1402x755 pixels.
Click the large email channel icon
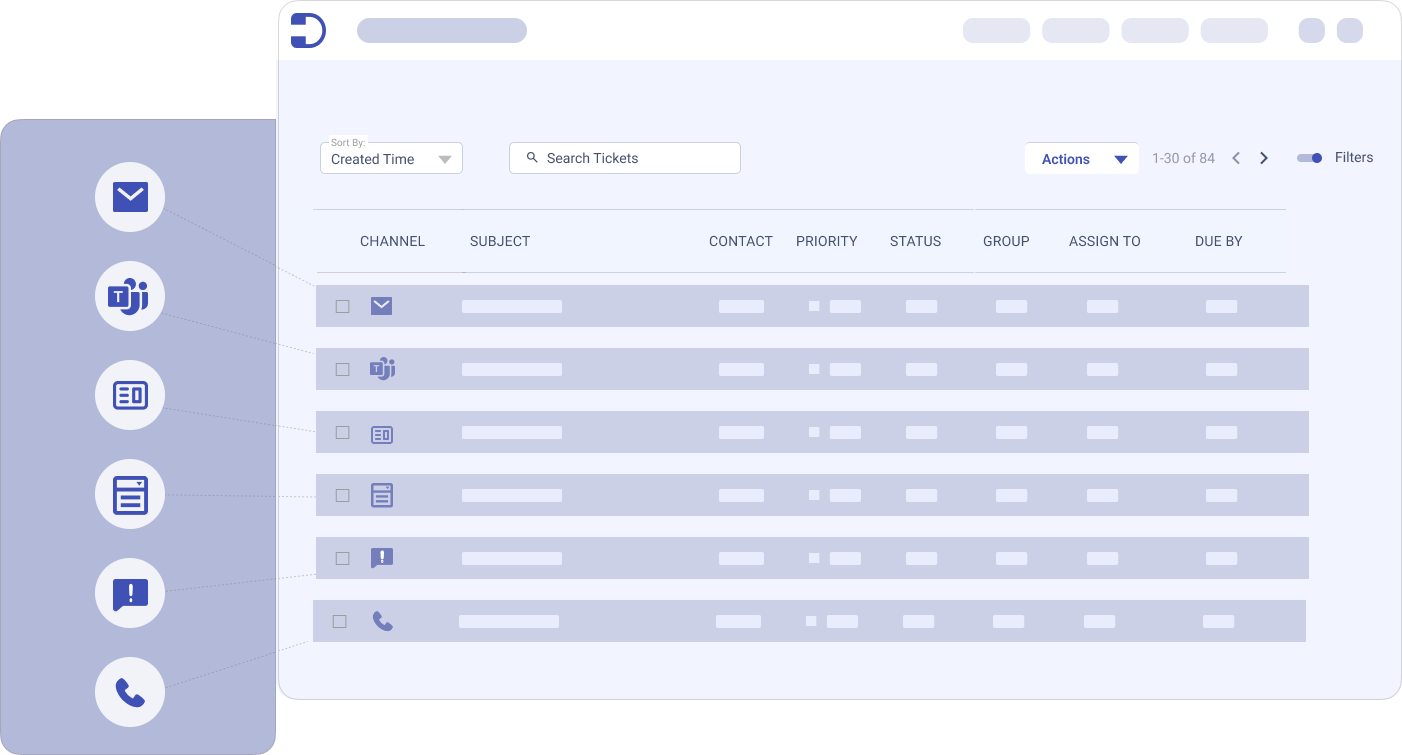coord(130,197)
